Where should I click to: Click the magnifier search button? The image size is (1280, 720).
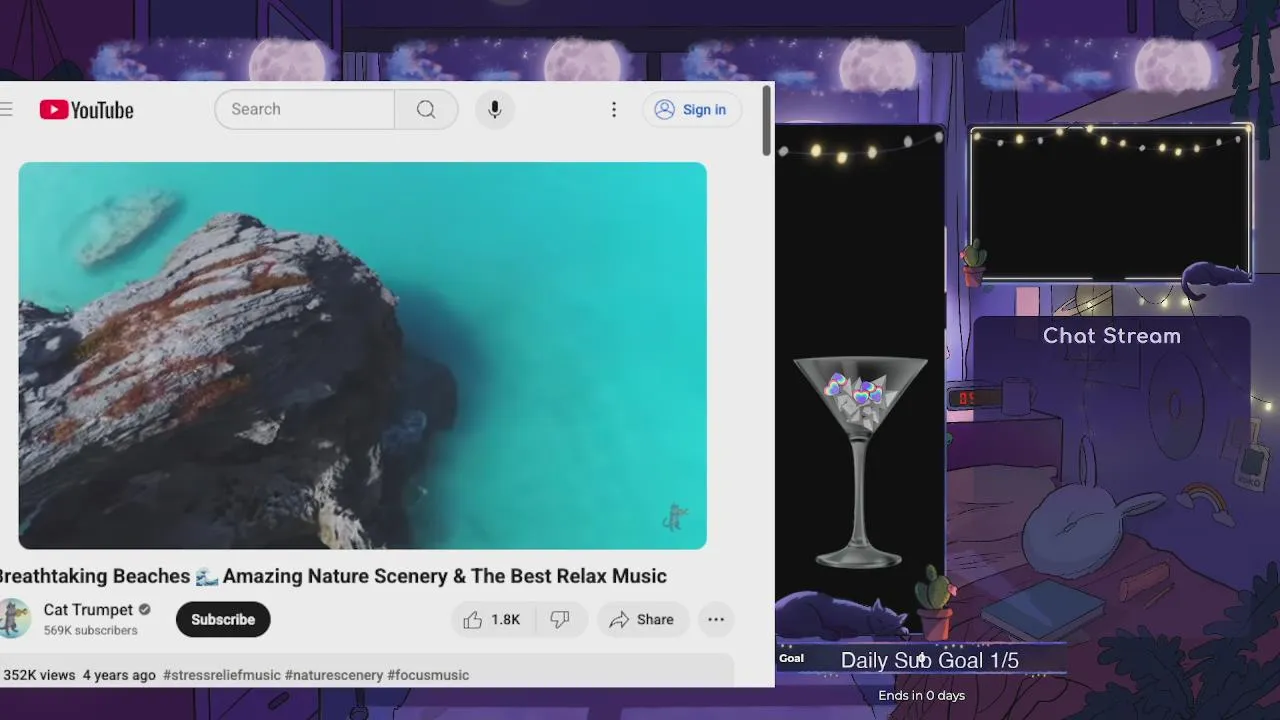coord(426,109)
